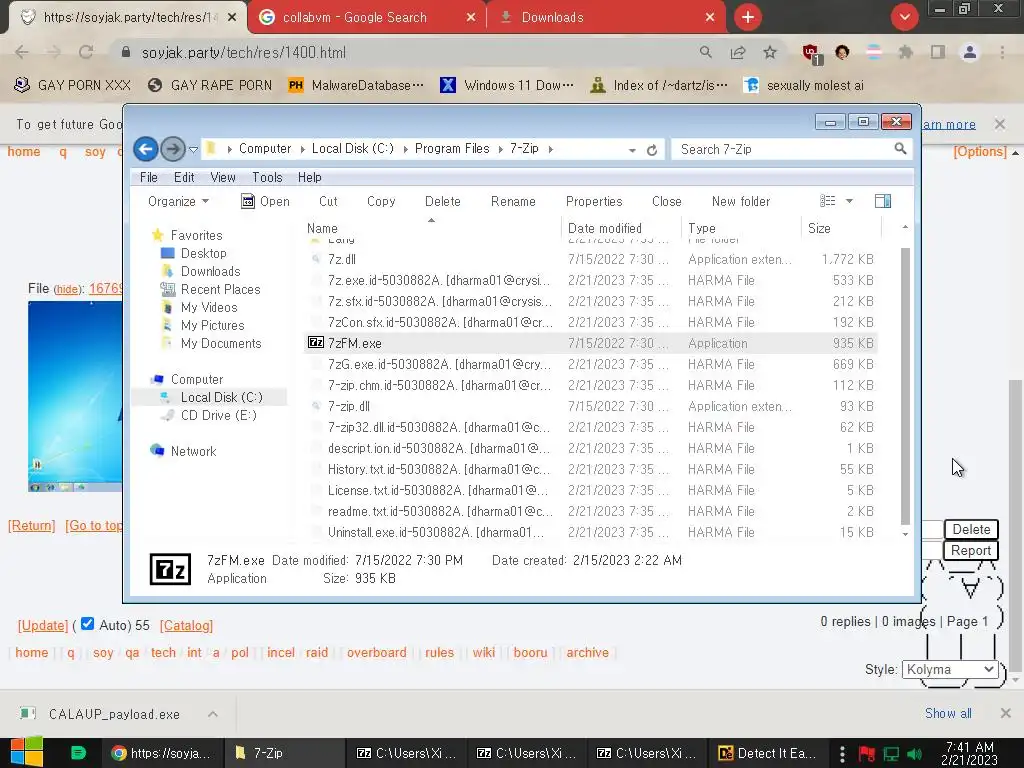
Task: Toggle the Auto update checkbox
Action: [x=88, y=624]
